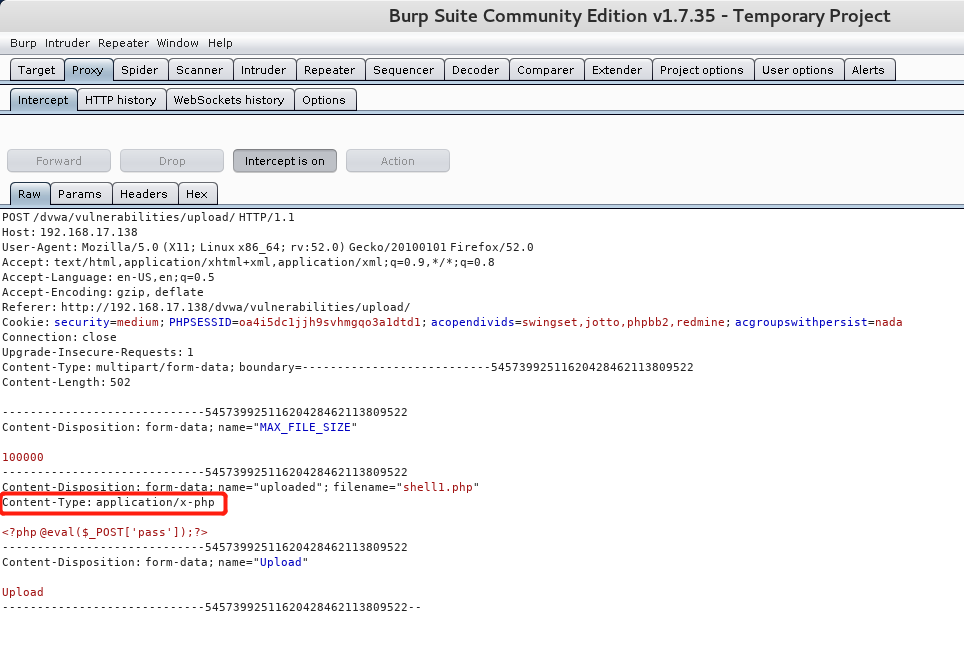Click the name="Upload" disposition line
The image size is (964, 672).
point(155,562)
